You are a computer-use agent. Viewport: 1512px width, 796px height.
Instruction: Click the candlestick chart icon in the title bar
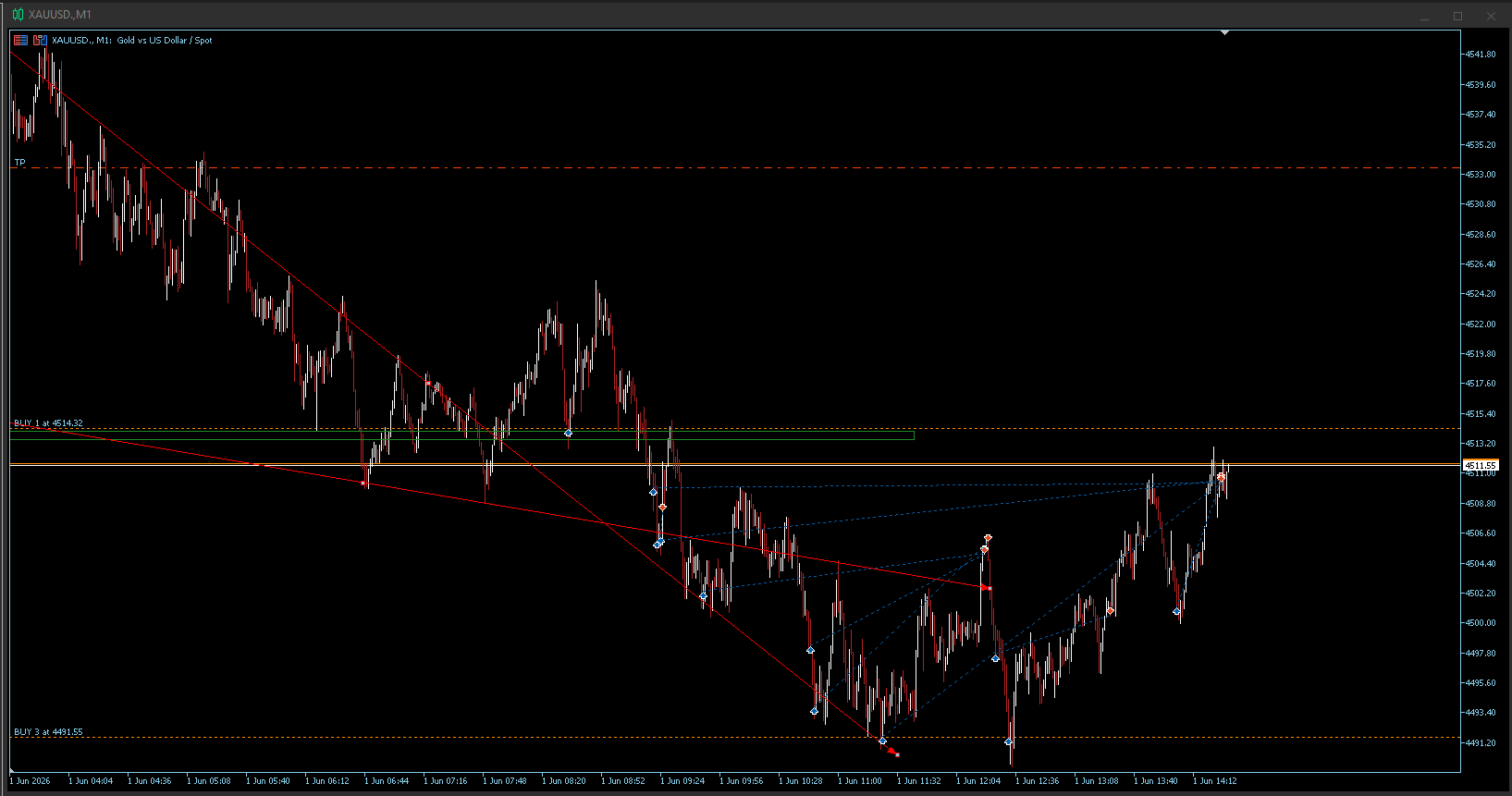tap(18, 15)
